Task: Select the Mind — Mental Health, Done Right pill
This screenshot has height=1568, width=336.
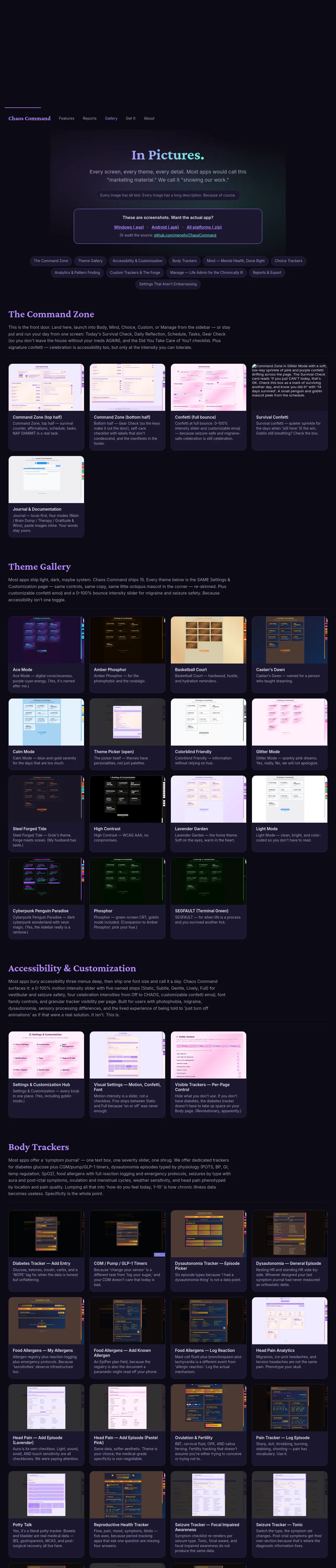Action: [235, 261]
